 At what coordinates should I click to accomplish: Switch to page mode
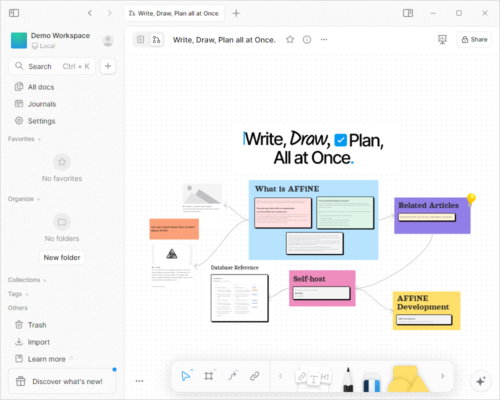(x=141, y=40)
